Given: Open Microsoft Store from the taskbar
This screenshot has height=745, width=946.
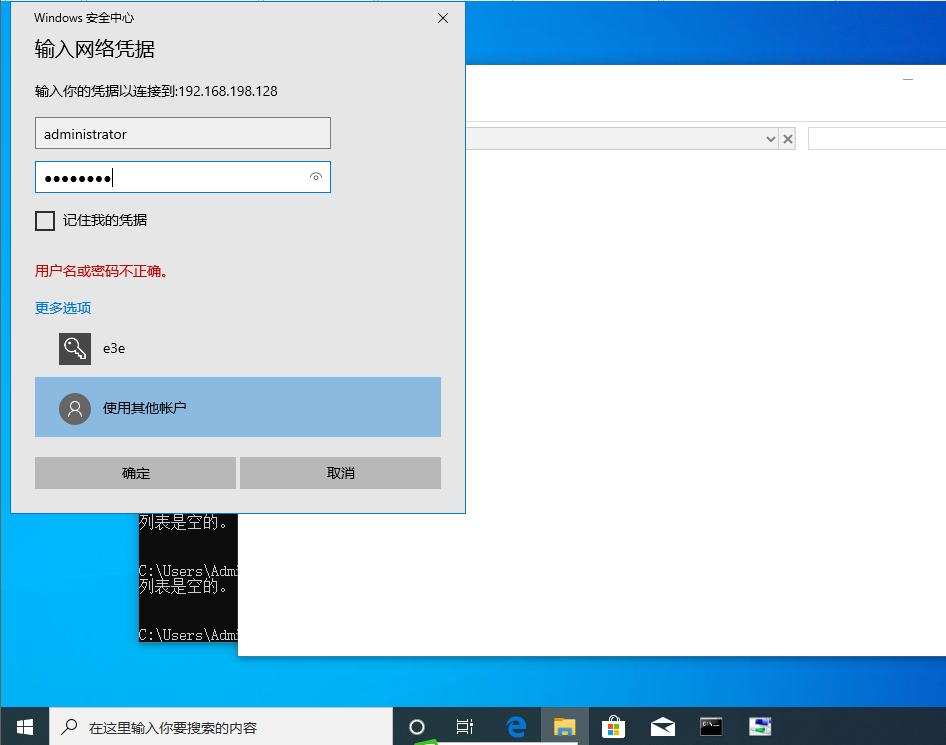Looking at the screenshot, I should point(614,726).
